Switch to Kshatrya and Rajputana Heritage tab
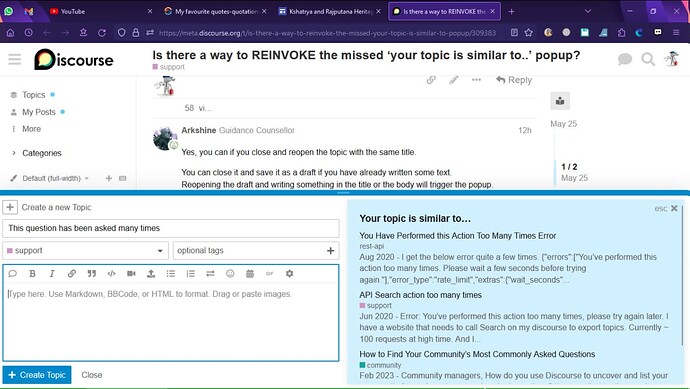This screenshot has width=690, height=389. point(329,11)
